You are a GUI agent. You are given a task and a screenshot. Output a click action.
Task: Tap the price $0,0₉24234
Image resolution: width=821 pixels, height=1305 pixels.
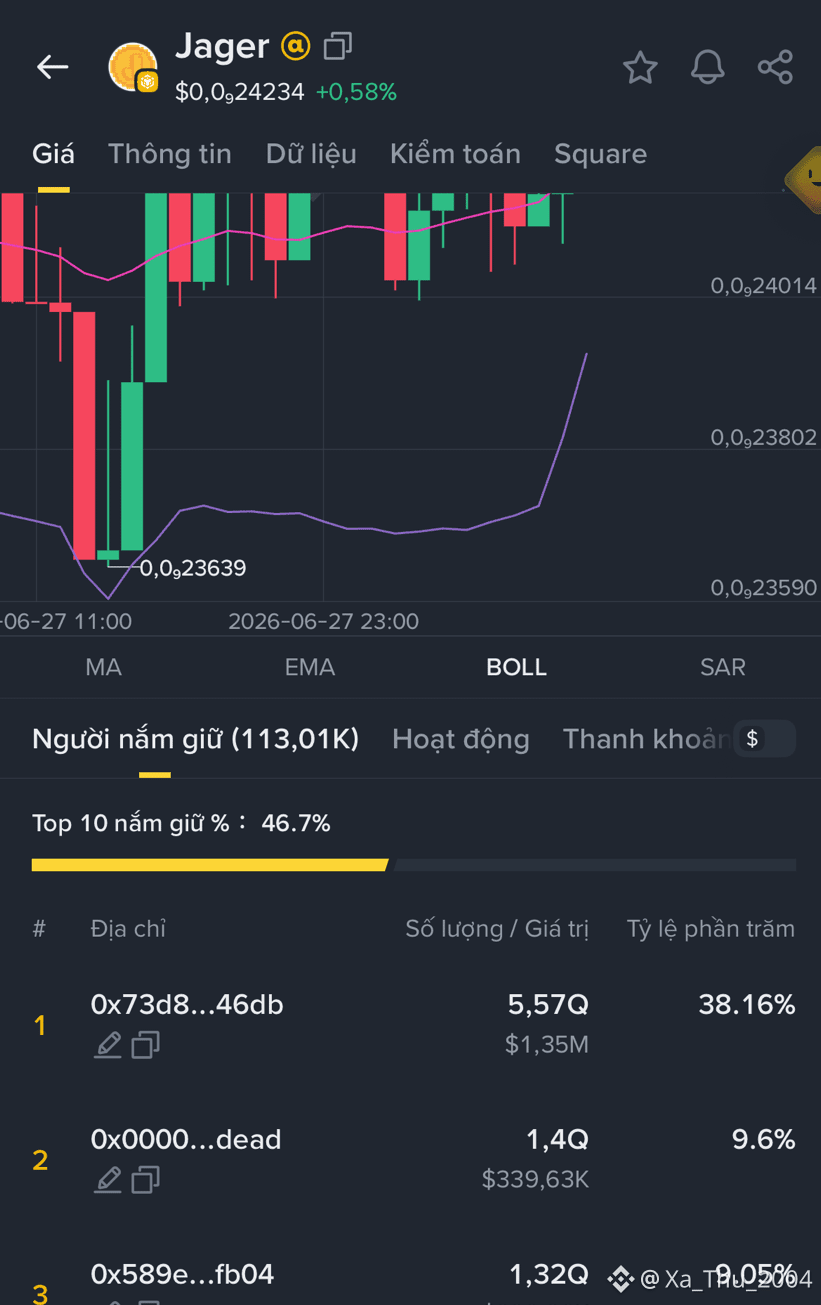click(240, 92)
